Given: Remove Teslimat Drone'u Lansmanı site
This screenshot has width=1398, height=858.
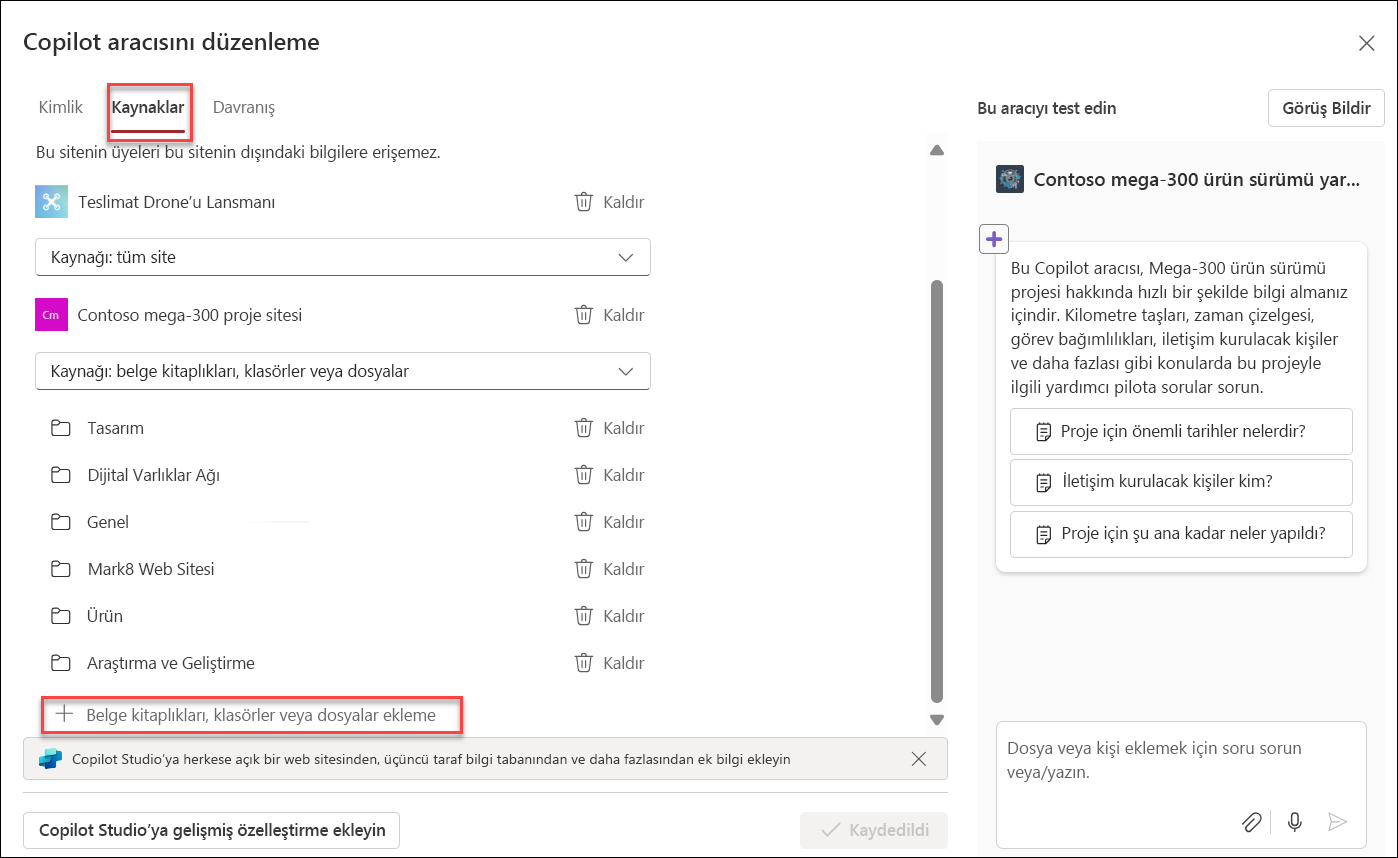Looking at the screenshot, I should point(609,202).
